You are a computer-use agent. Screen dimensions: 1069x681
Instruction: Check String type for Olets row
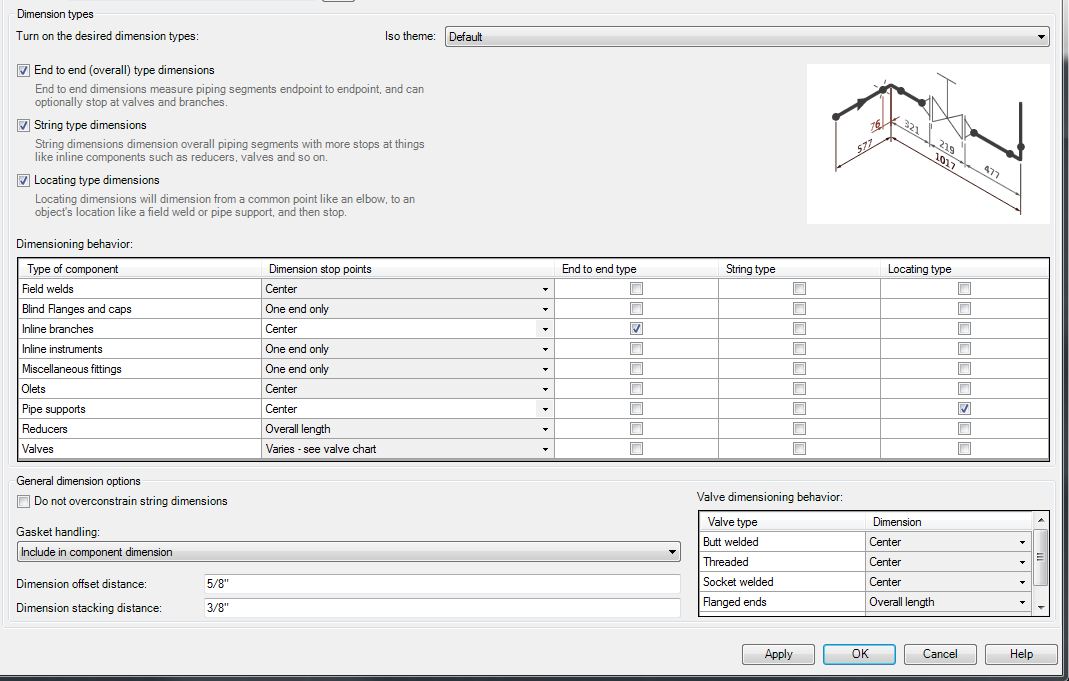(799, 389)
